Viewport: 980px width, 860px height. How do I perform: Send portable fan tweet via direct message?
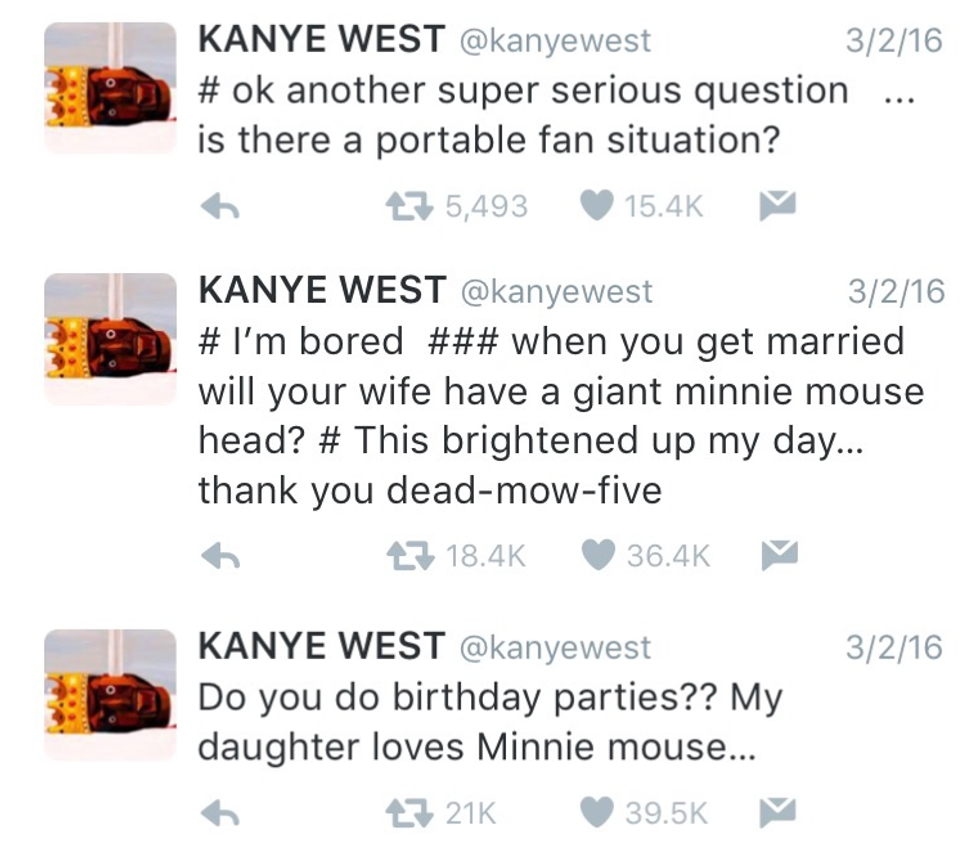(775, 207)
